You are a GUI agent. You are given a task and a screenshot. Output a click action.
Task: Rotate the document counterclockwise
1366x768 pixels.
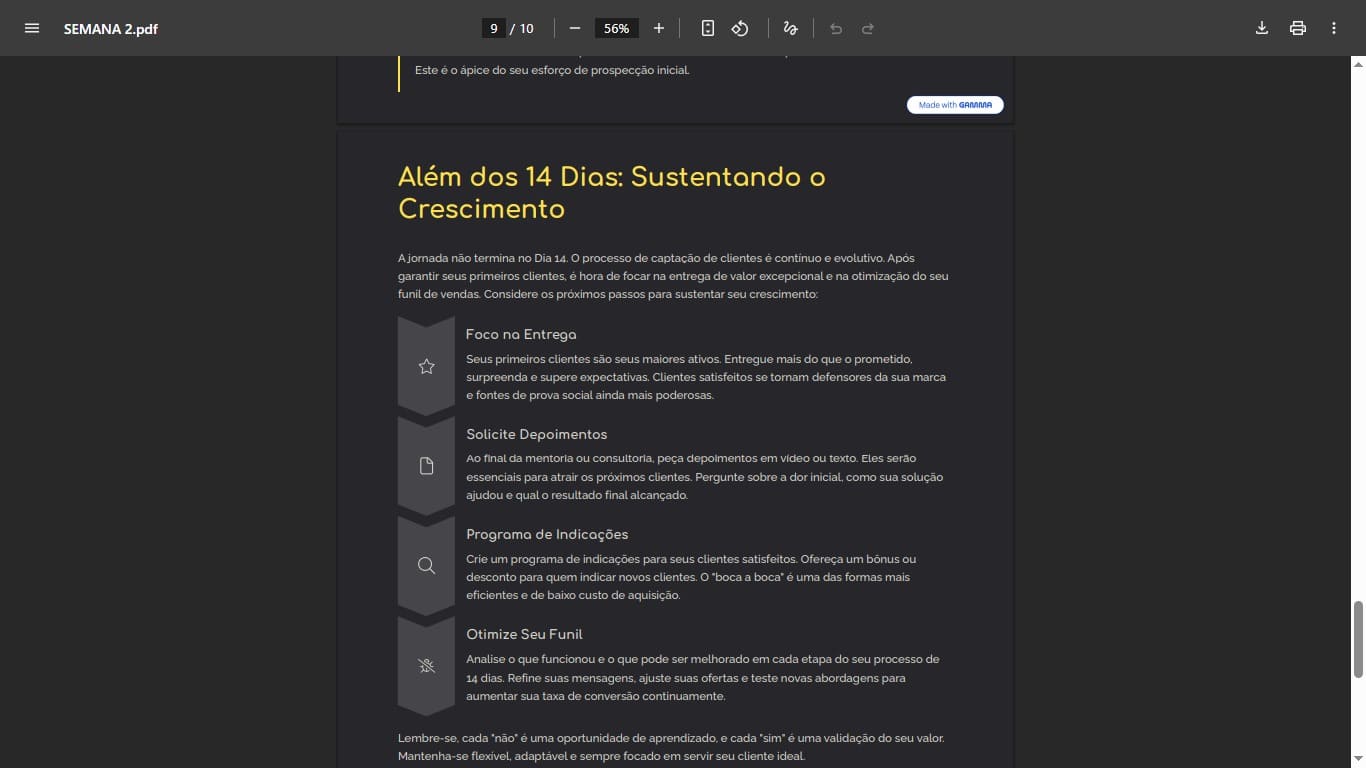(740, 28)
